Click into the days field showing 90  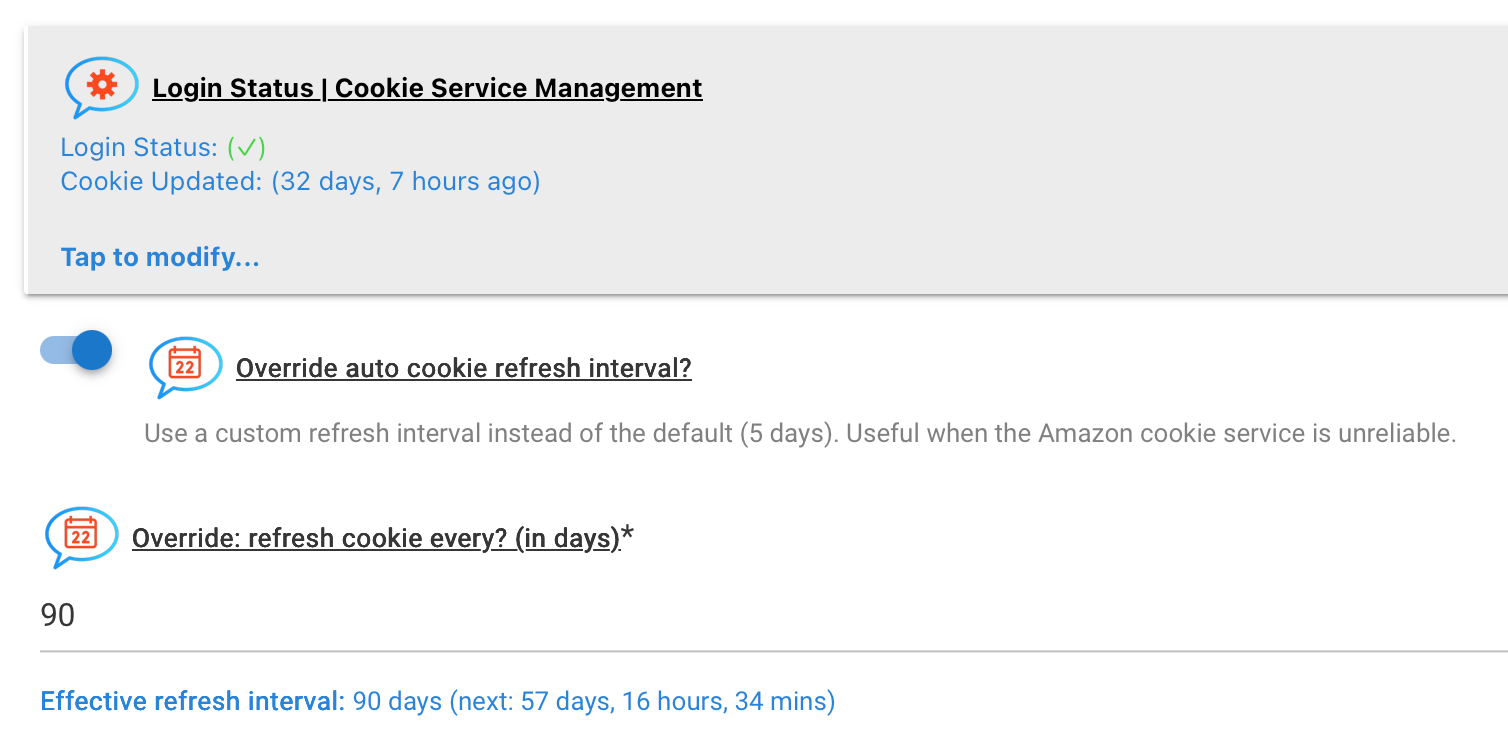click(774, 615)
